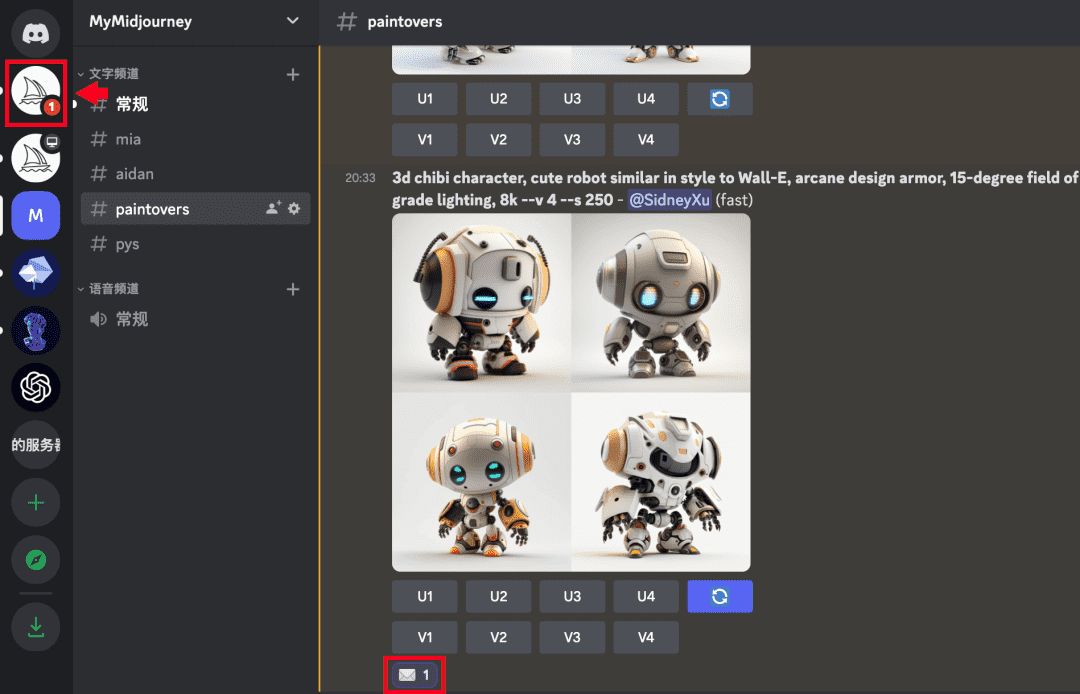Make variations with lower V1 button

[425, 637]
